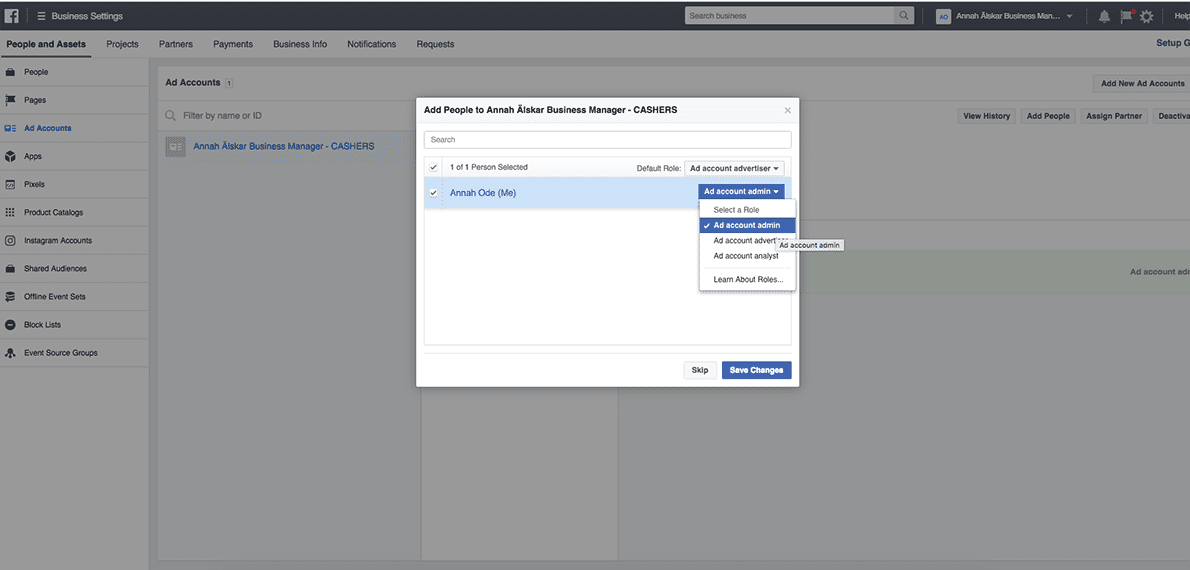Close the Add People dialog
The height and width of the screenshot is (570, 1190).
[x=787, y=110]
